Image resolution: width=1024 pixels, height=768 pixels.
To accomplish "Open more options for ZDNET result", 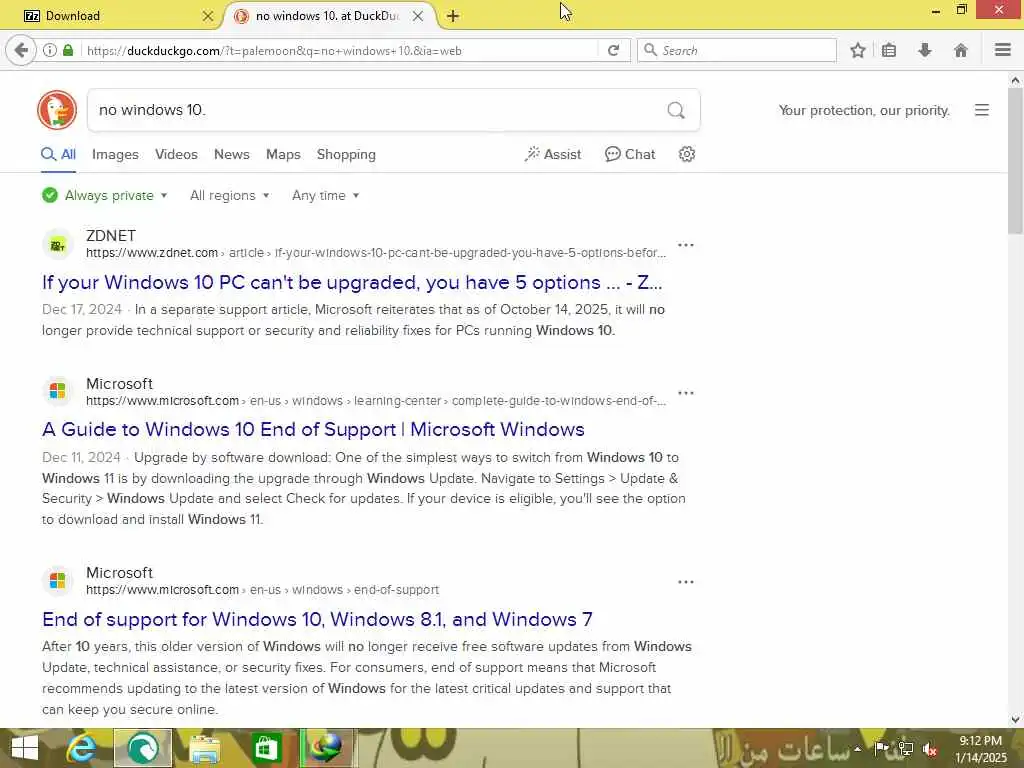I will (686, 245).
